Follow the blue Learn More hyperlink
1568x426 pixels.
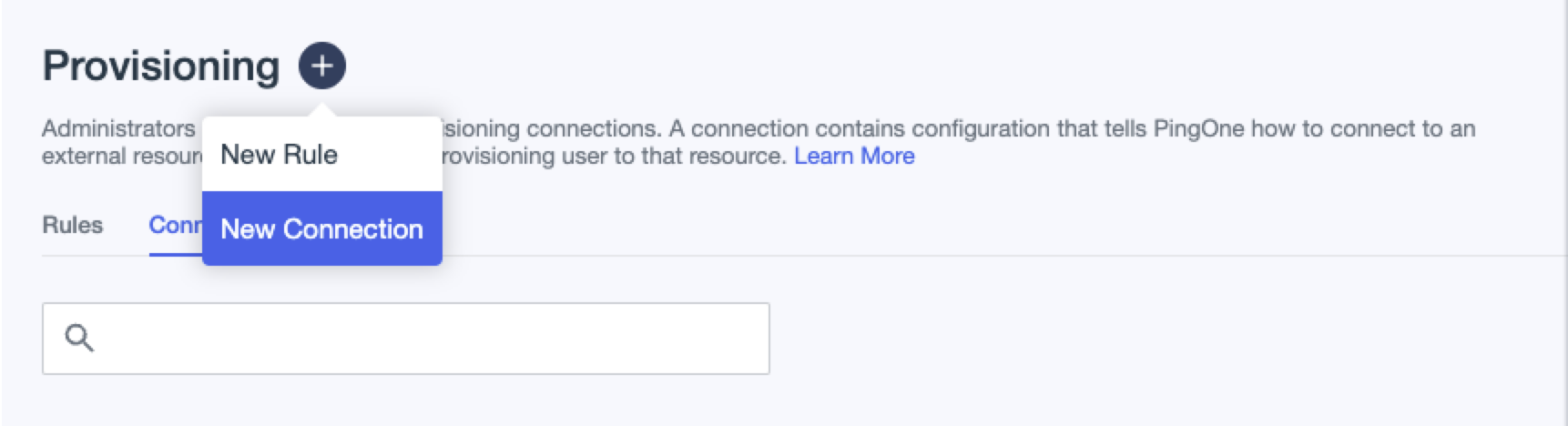(854, 156)
